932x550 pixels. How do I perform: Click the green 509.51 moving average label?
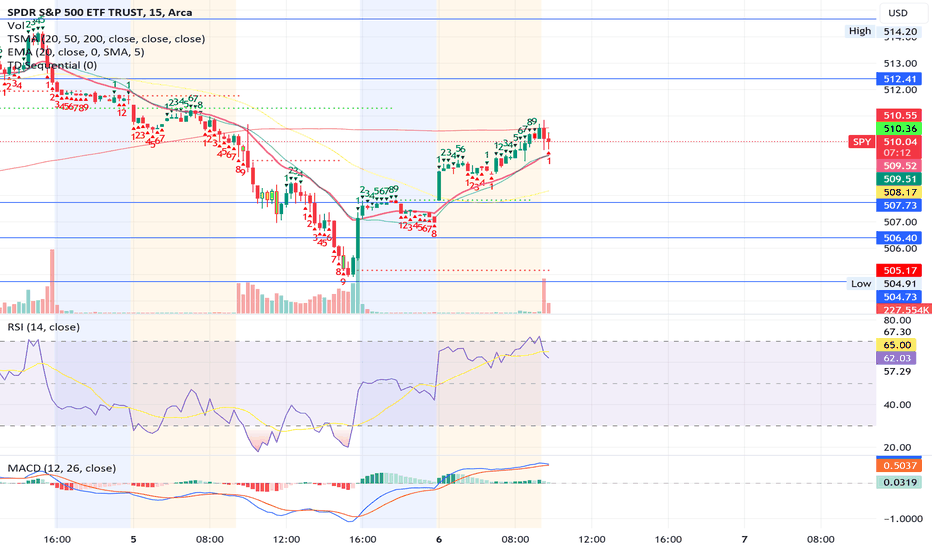click(899, 179)
